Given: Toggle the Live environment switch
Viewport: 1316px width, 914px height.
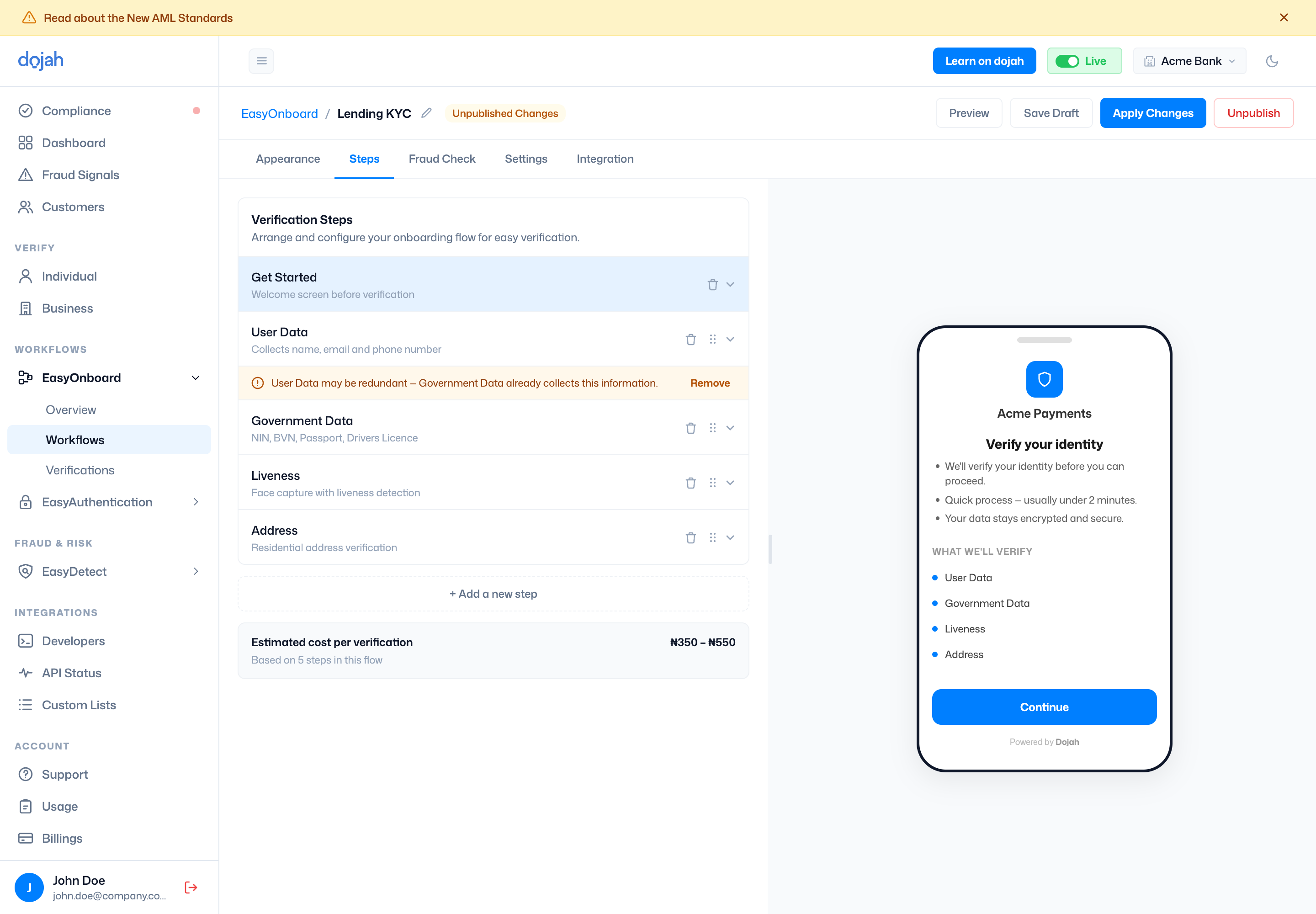Looking at the screenshot, I should [1067, 61].
